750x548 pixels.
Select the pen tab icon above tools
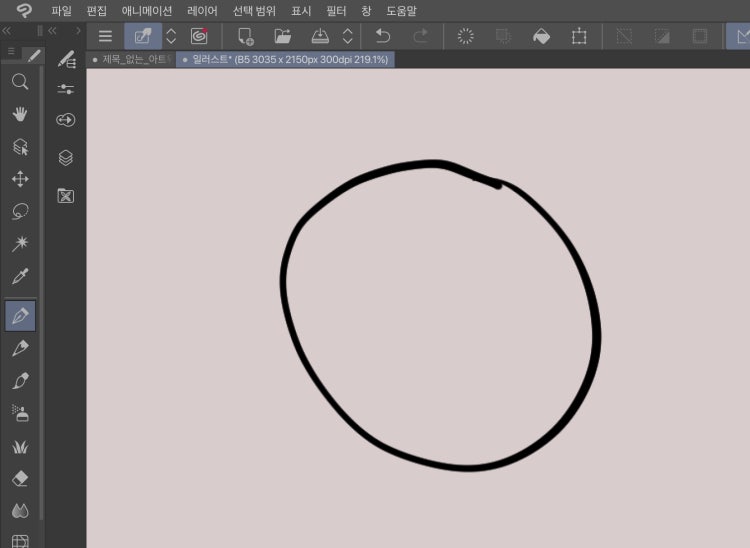34,55
